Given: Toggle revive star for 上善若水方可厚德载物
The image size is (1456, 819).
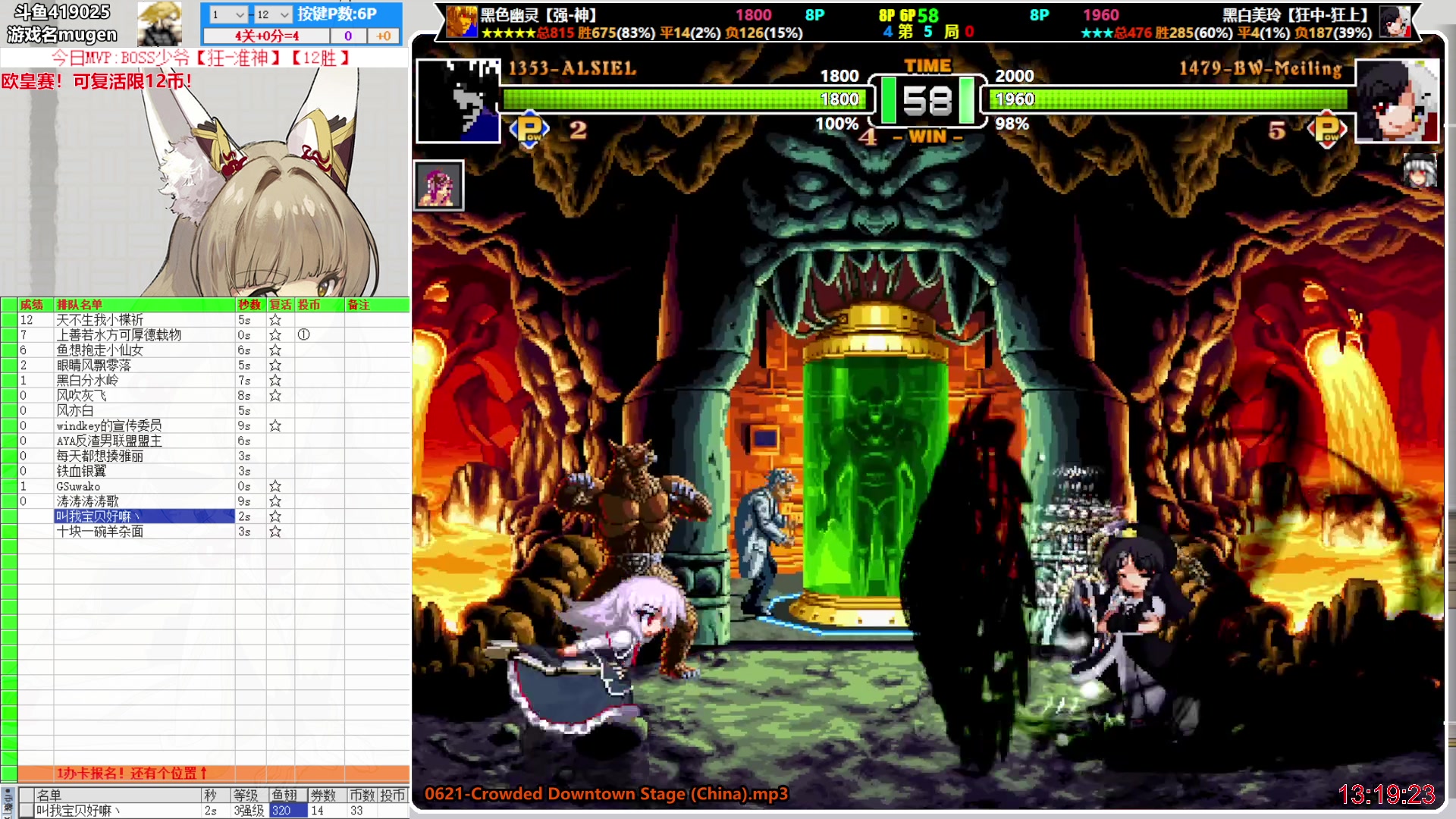Looking at the screenshot, I should click(275, 335).
